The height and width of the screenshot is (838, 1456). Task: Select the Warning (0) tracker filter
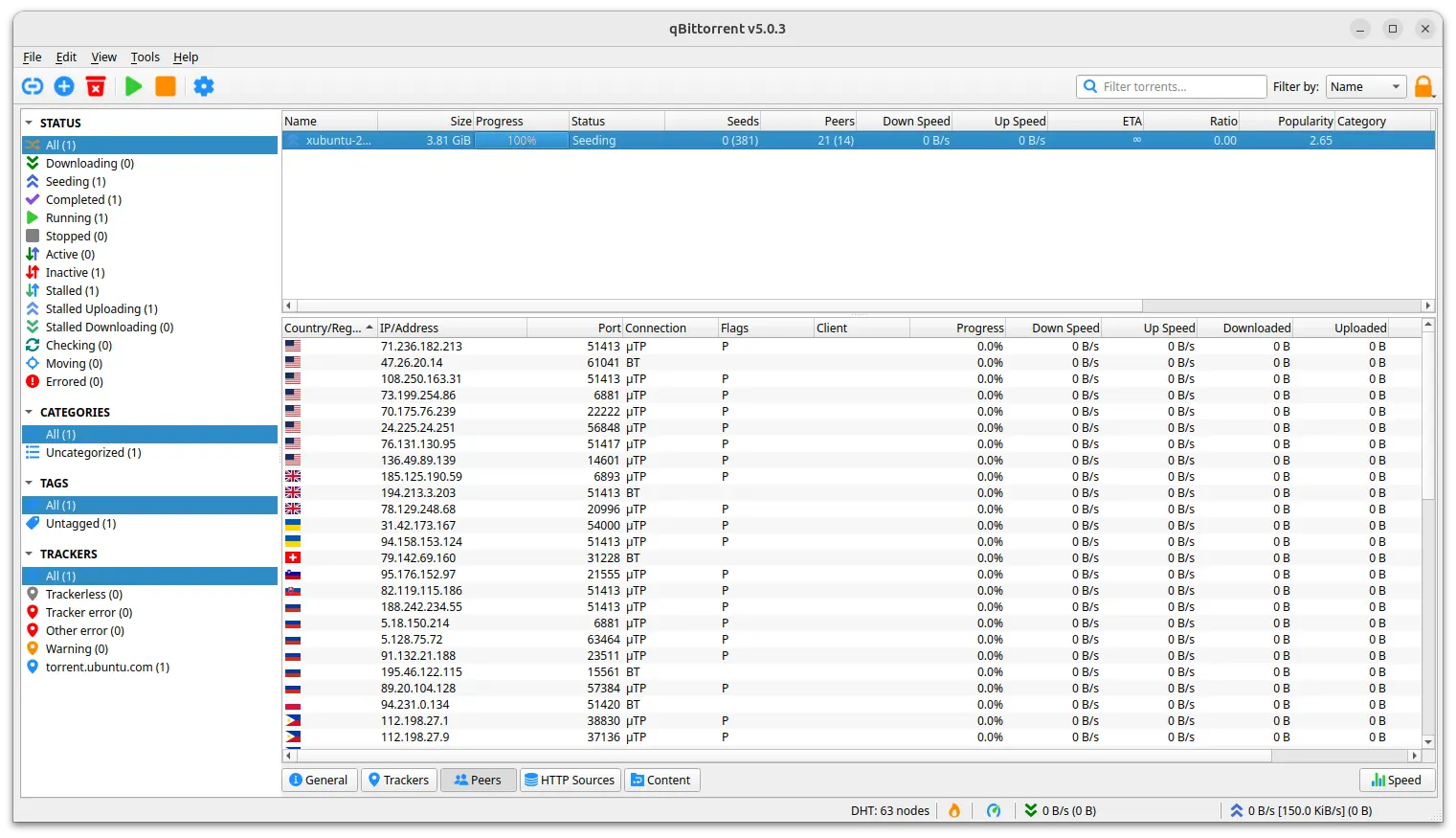pyautogui.click(x=149, y=649)
